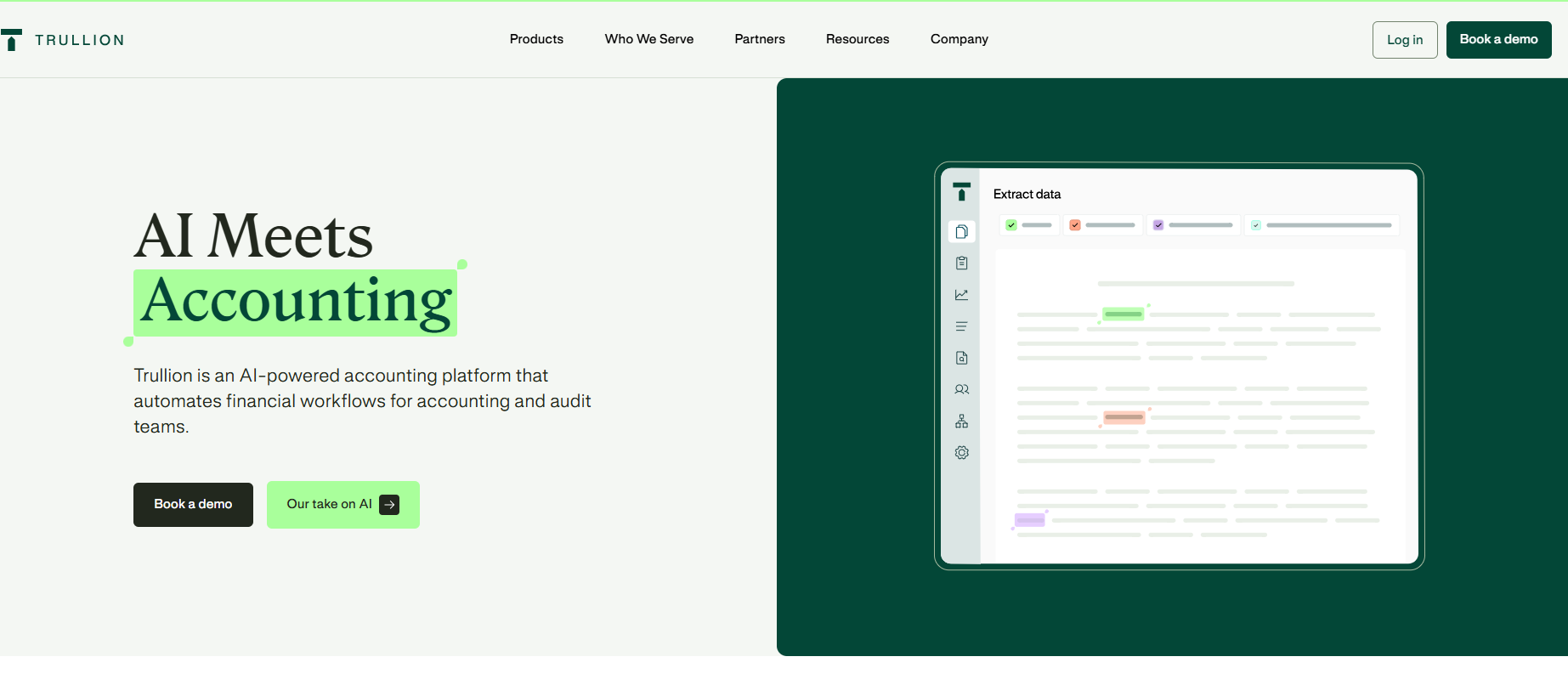The height and width of the screenshot is (685, 1568).
Task: Open the Company menu item
Action: click(959, 39)
